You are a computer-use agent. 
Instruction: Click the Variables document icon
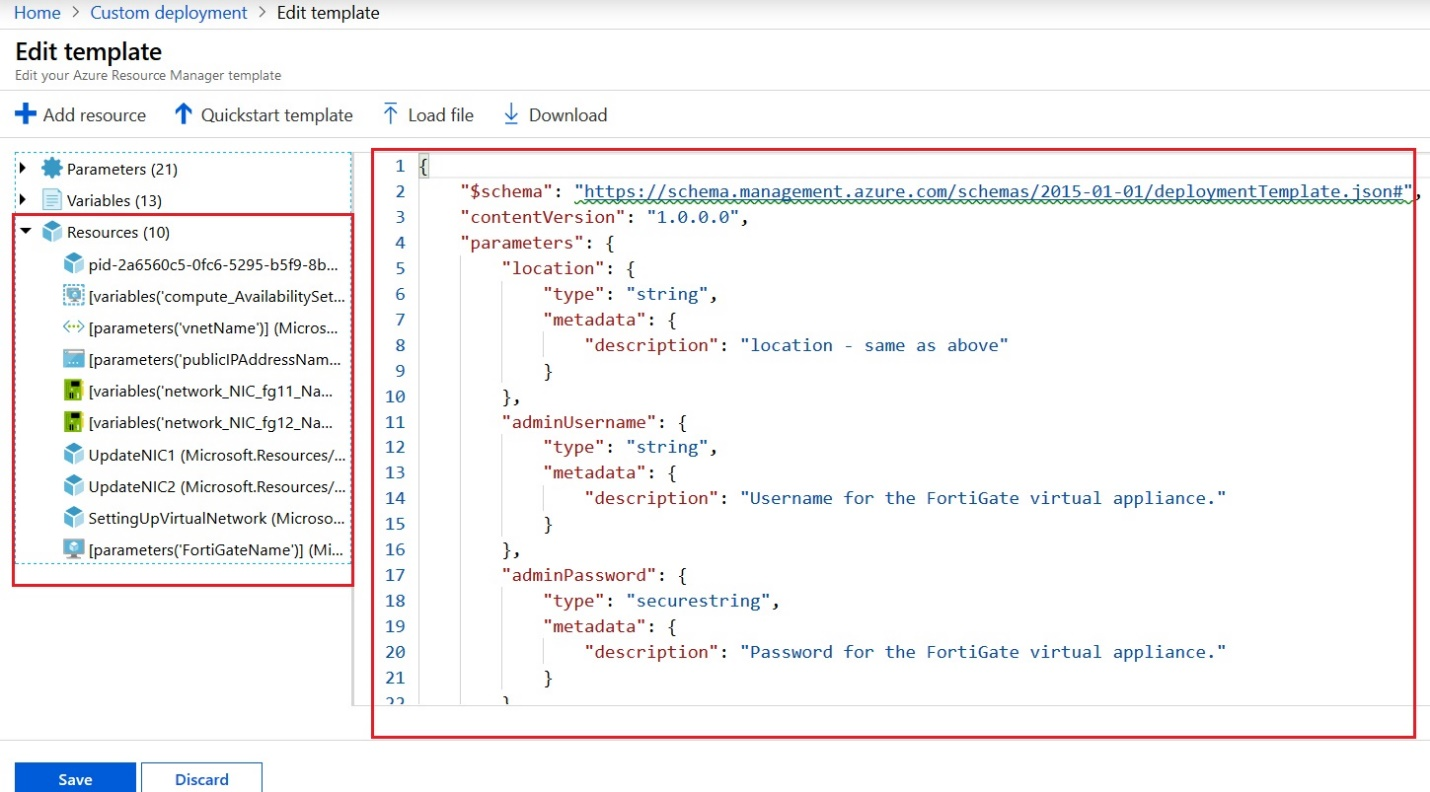point(52,200)
